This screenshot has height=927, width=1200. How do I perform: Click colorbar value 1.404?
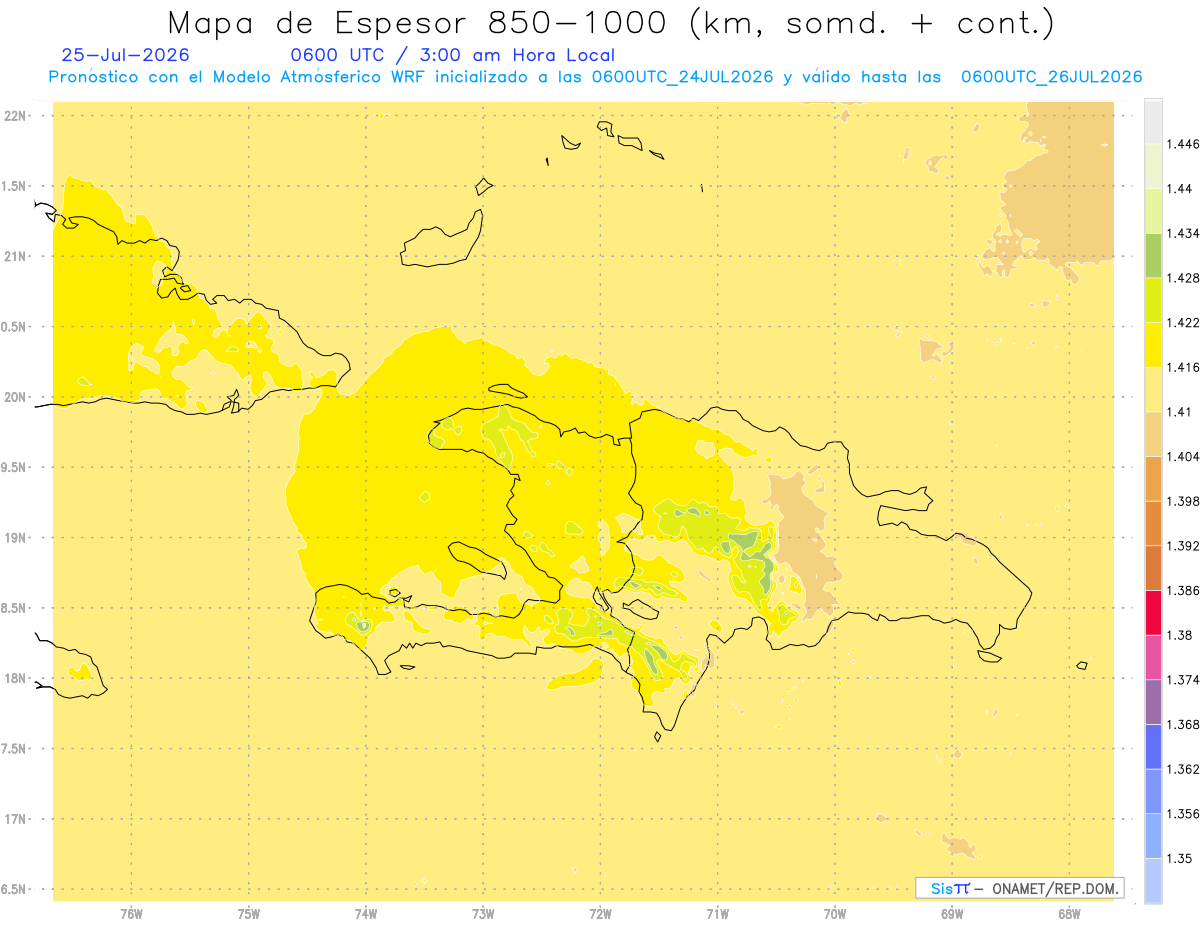coord(1183,456)
